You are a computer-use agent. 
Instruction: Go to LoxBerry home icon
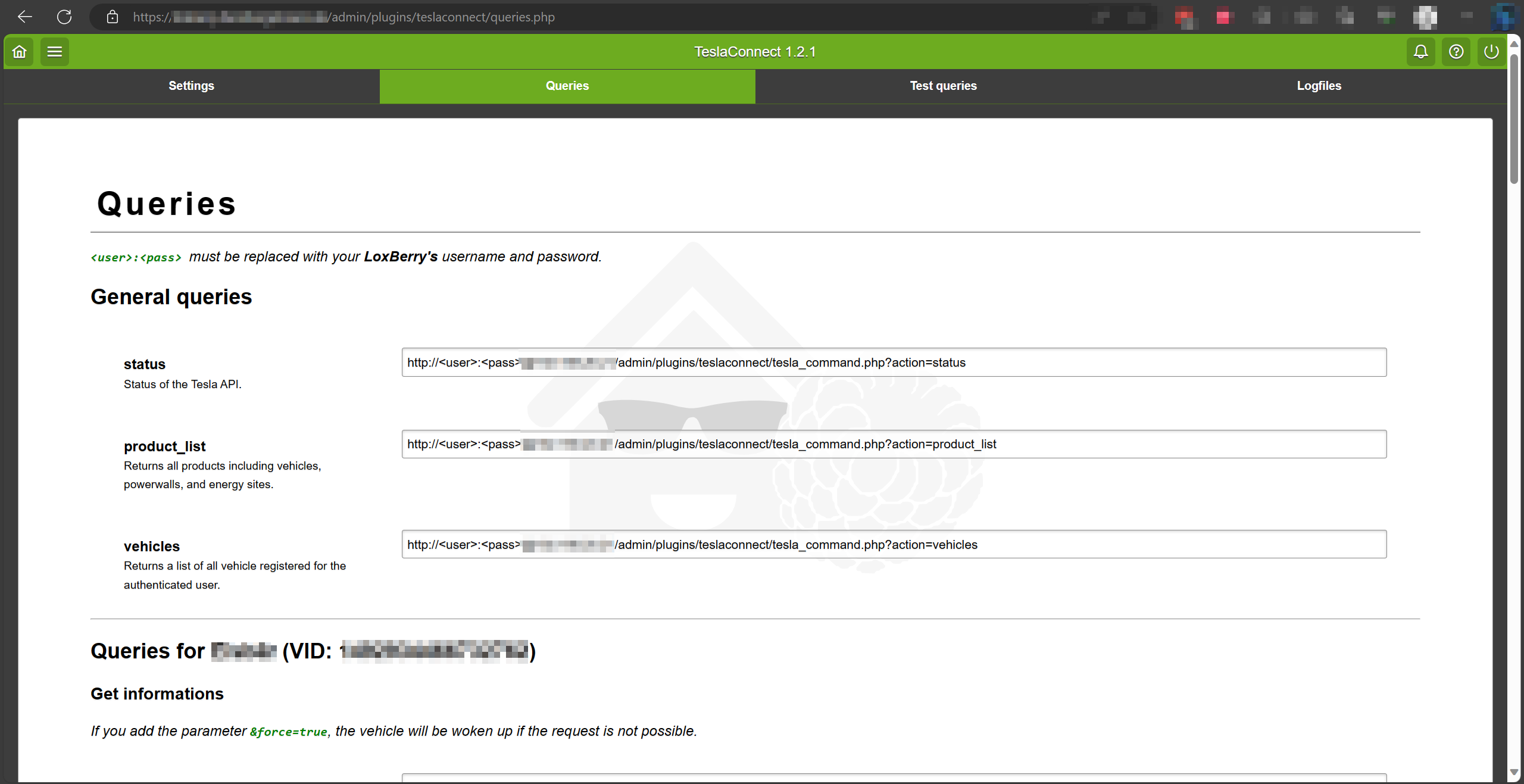(x=20, y=52)
